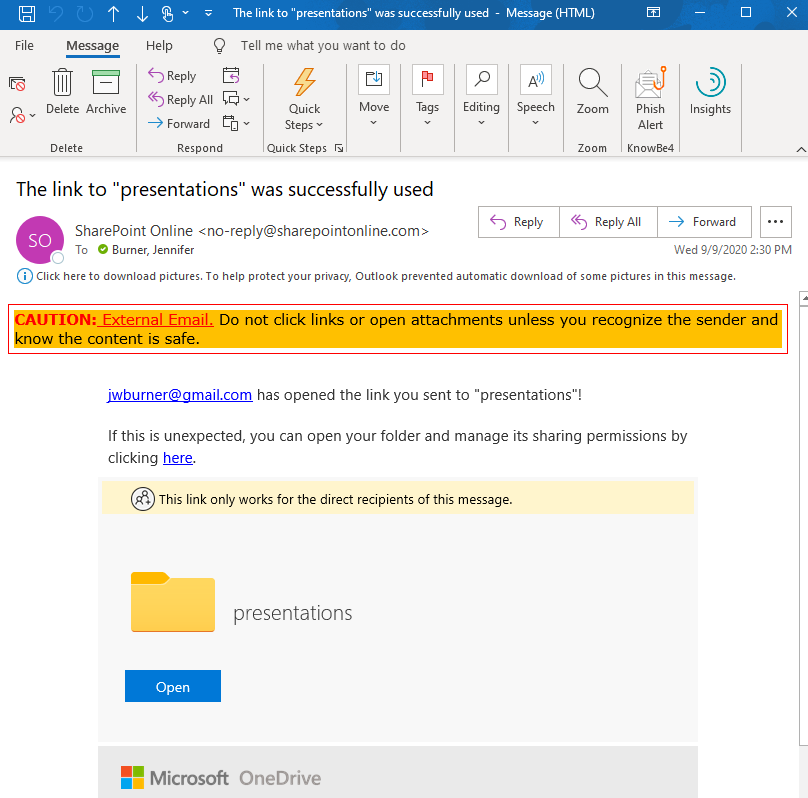Open the Move dropdown
The height and width of the screenshot is (798, 808).
coord(374,96)
